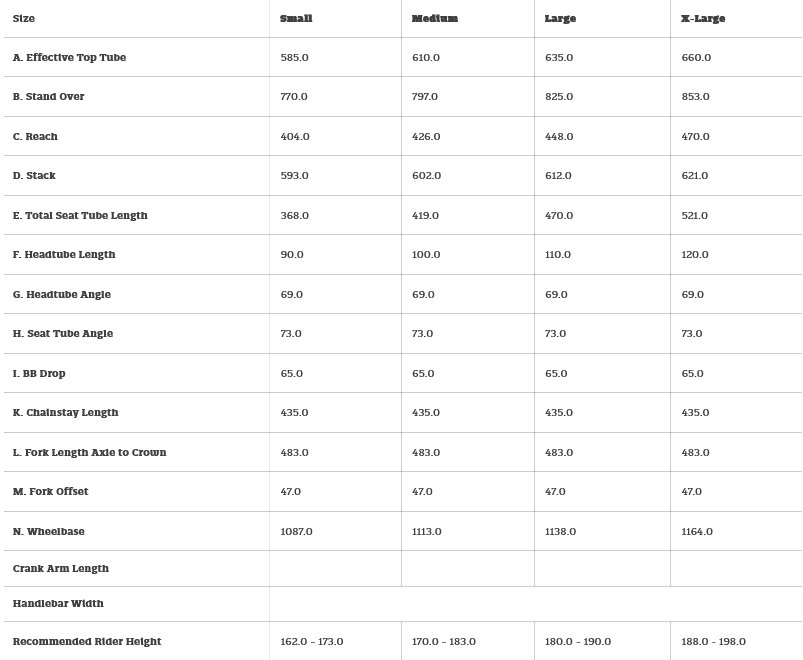Select the E. Total Seat Tube Length label
803x660 pixels.
point(80,216)
